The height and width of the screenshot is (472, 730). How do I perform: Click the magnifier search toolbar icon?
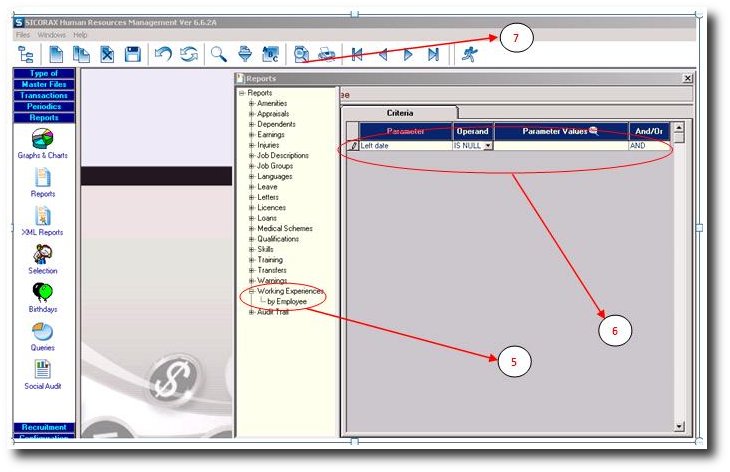pyautogui.click(x=217, y=55)
